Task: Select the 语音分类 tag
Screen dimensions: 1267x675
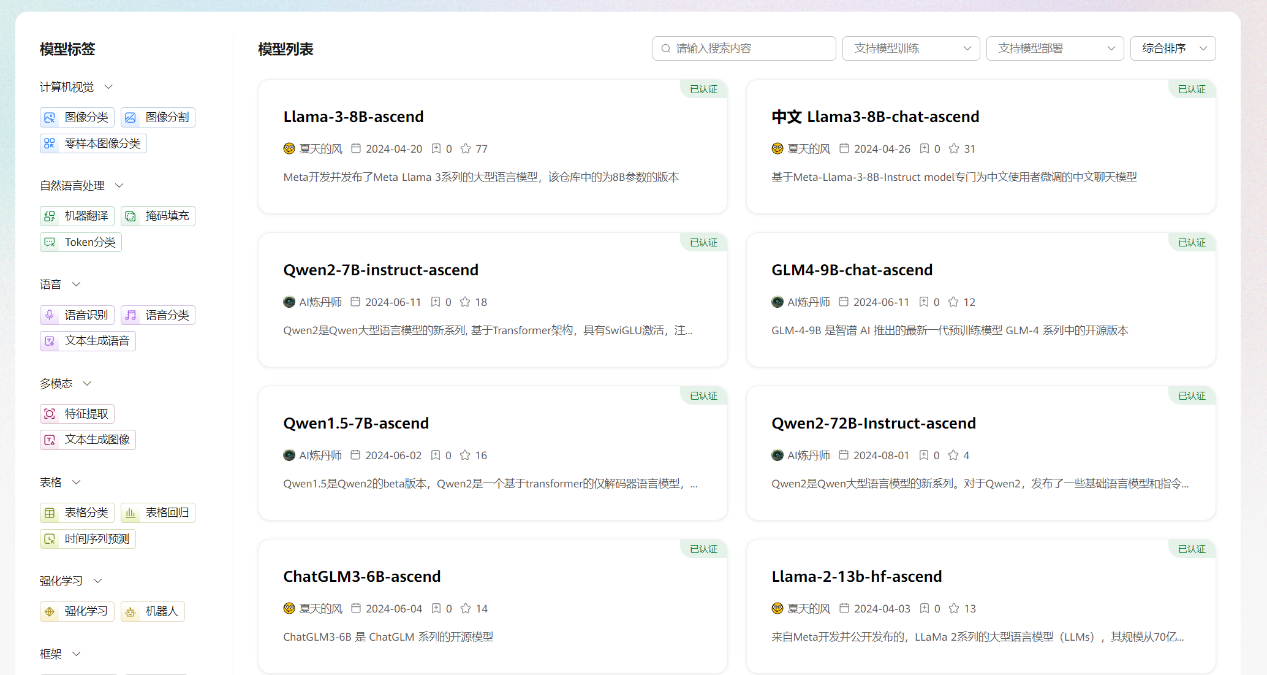Action: pos(158,315)
